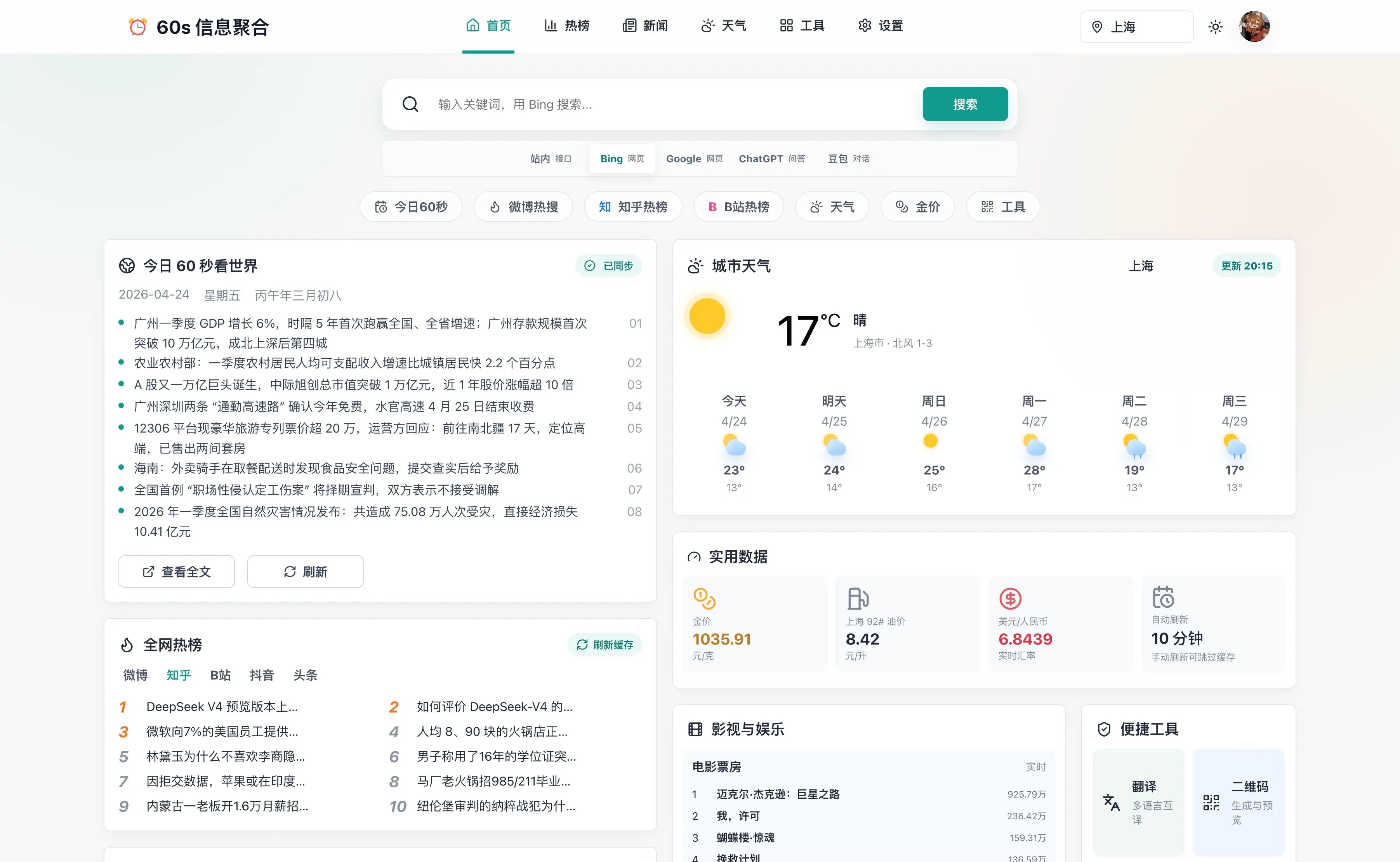The height and width of the screenshot is (862, 1400).
Task: Click the gold coins icon in 金价 card
Action: [x=704, y=599]
